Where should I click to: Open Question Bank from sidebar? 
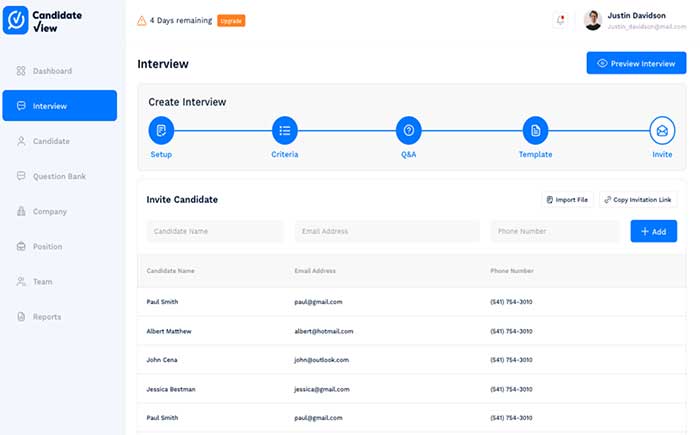pyautogui.click(x=59, y=176)
